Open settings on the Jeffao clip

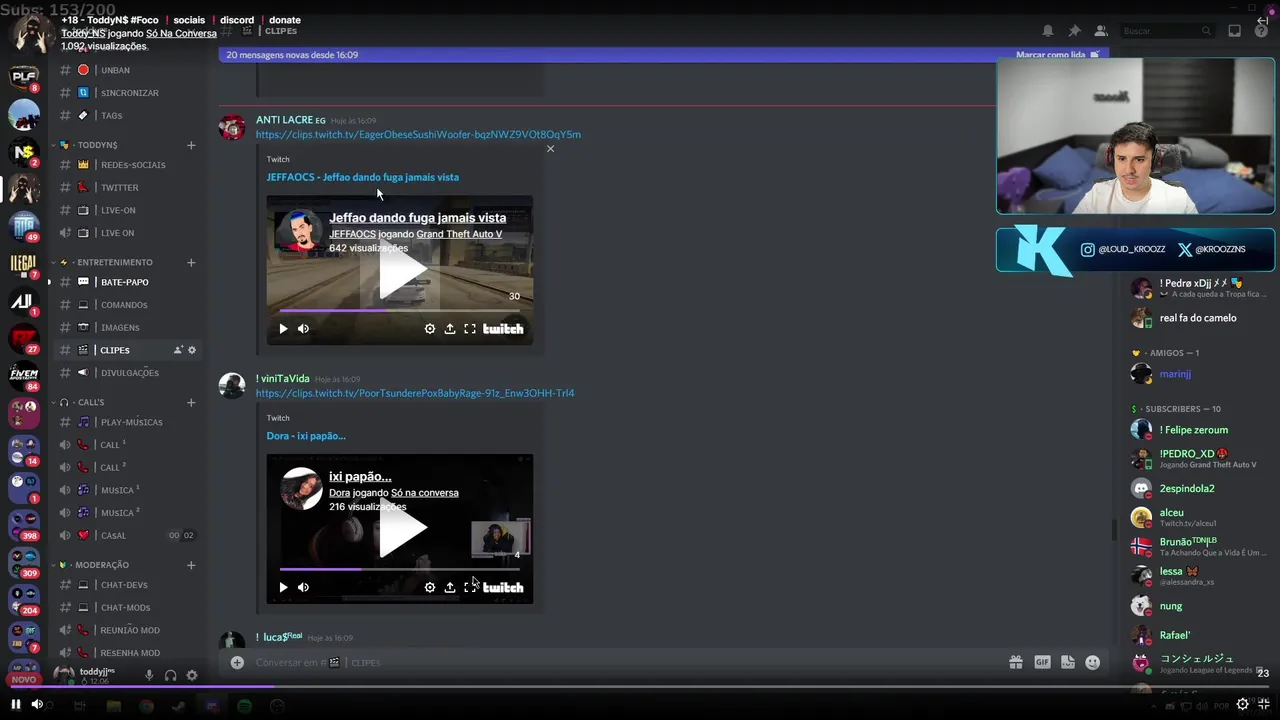[430, 329]
